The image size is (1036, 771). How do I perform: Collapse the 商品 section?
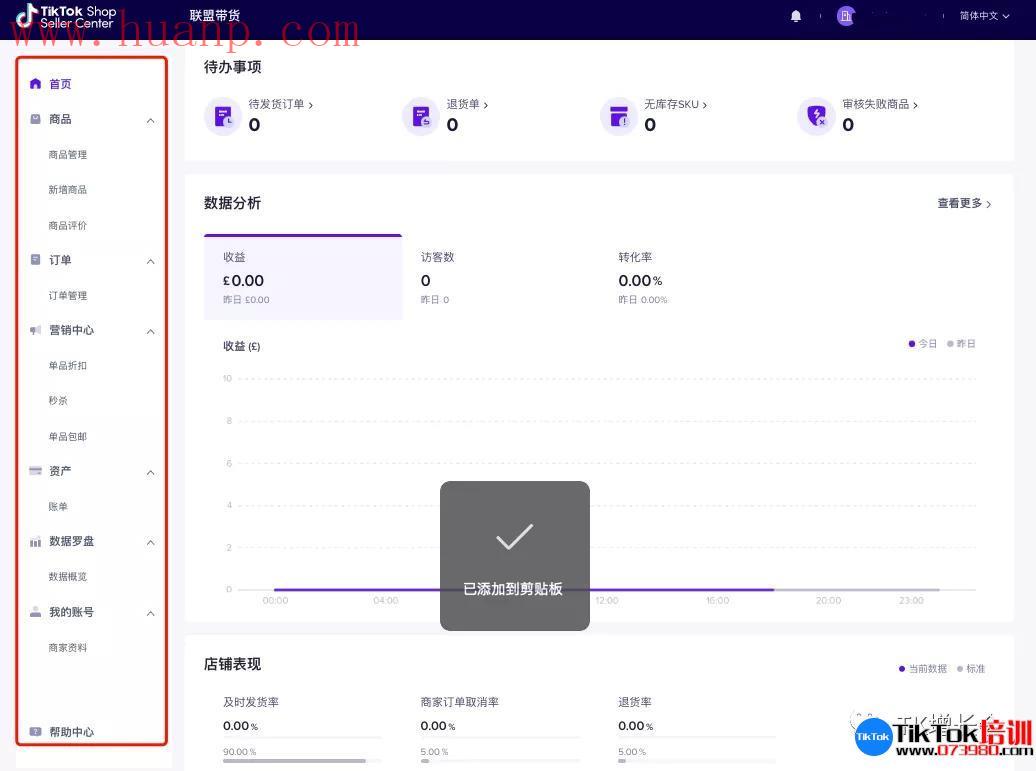tap(151, 120)
